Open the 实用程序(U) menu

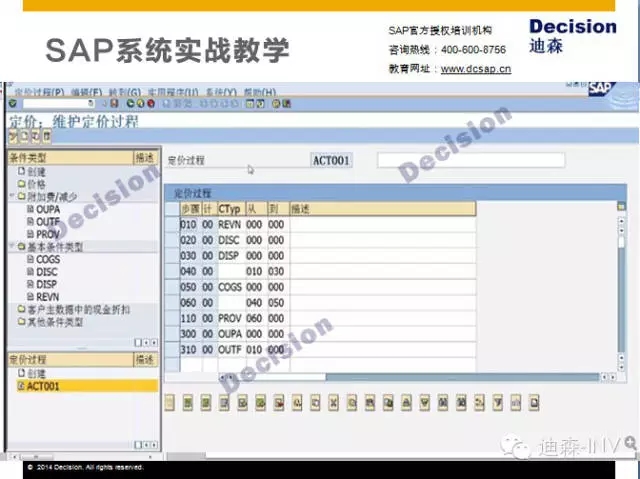click(x=173, y=93)
